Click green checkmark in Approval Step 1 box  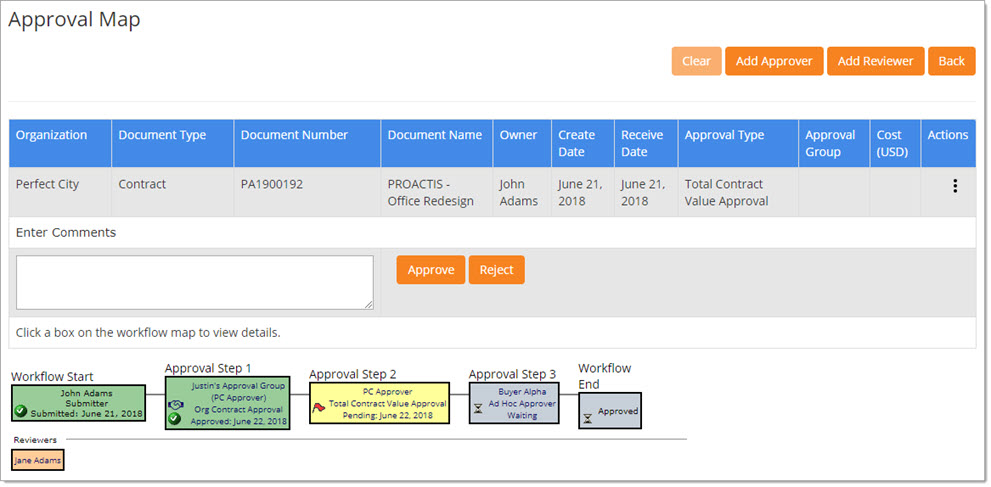[x=174, y=419]
